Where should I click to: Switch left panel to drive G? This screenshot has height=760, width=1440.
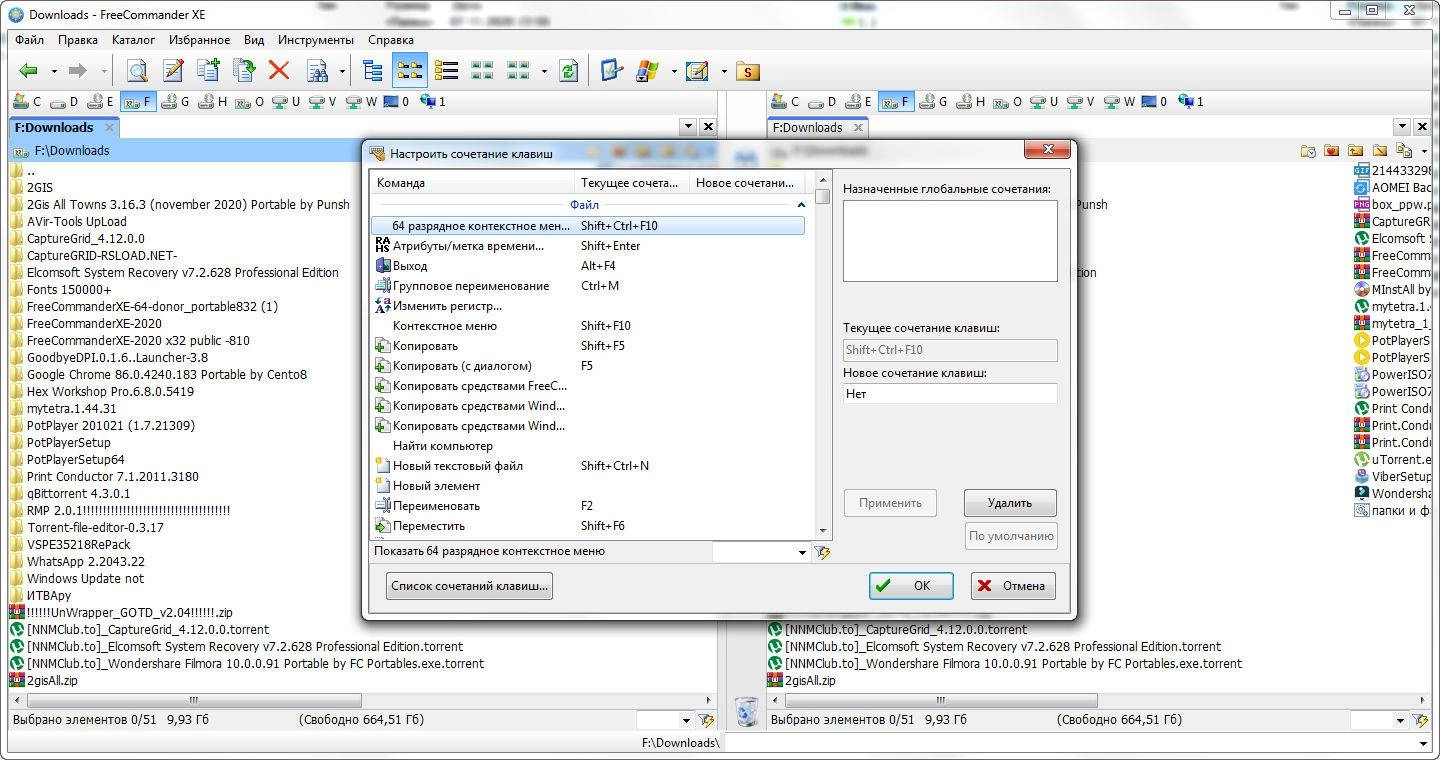point(175,101)
